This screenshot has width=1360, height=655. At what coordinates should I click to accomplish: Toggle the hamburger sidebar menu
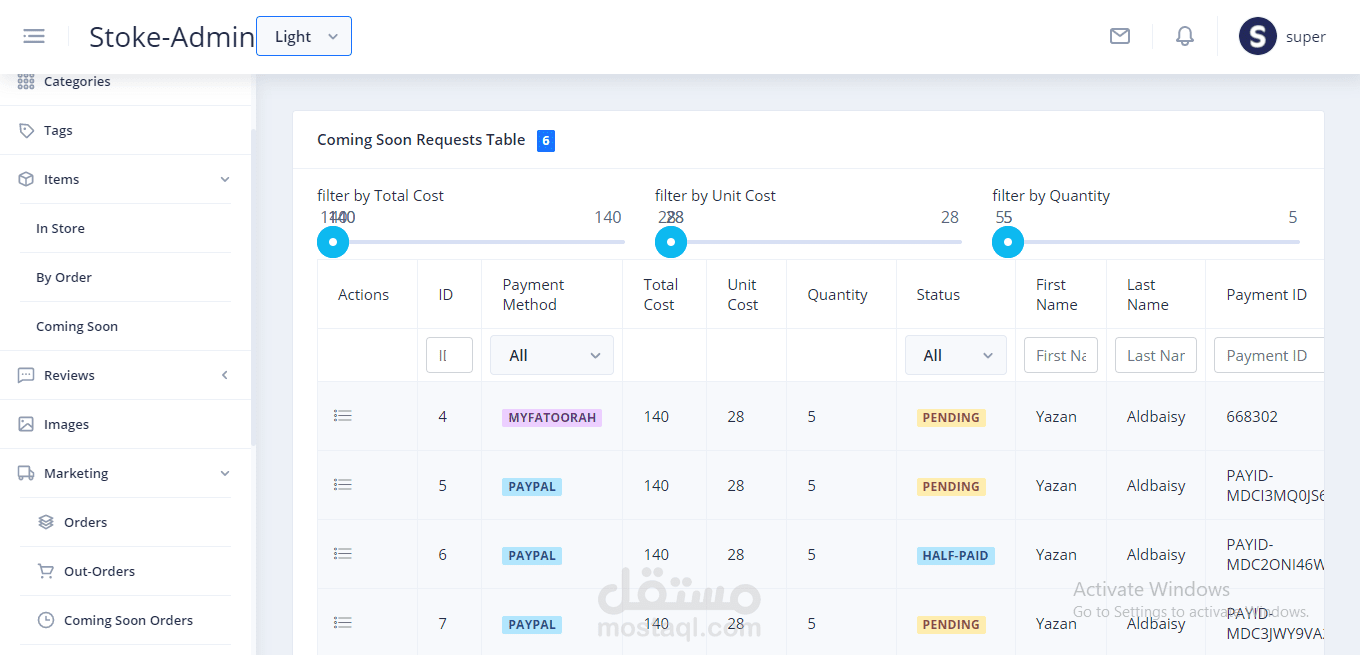[34, 36]
